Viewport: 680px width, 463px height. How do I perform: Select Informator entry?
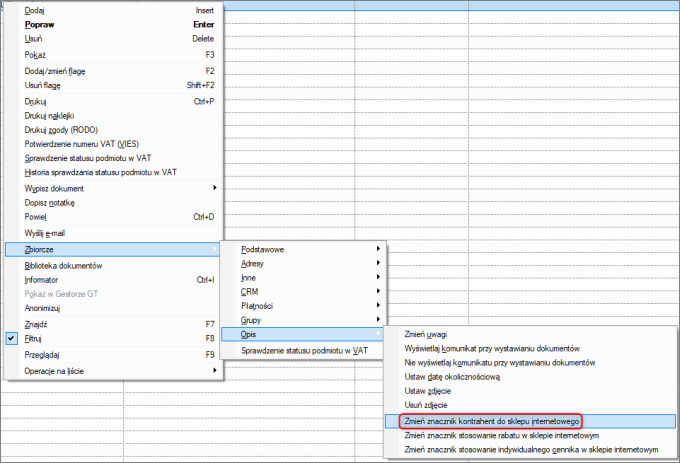pyautogui.click(x=113, y=280)
